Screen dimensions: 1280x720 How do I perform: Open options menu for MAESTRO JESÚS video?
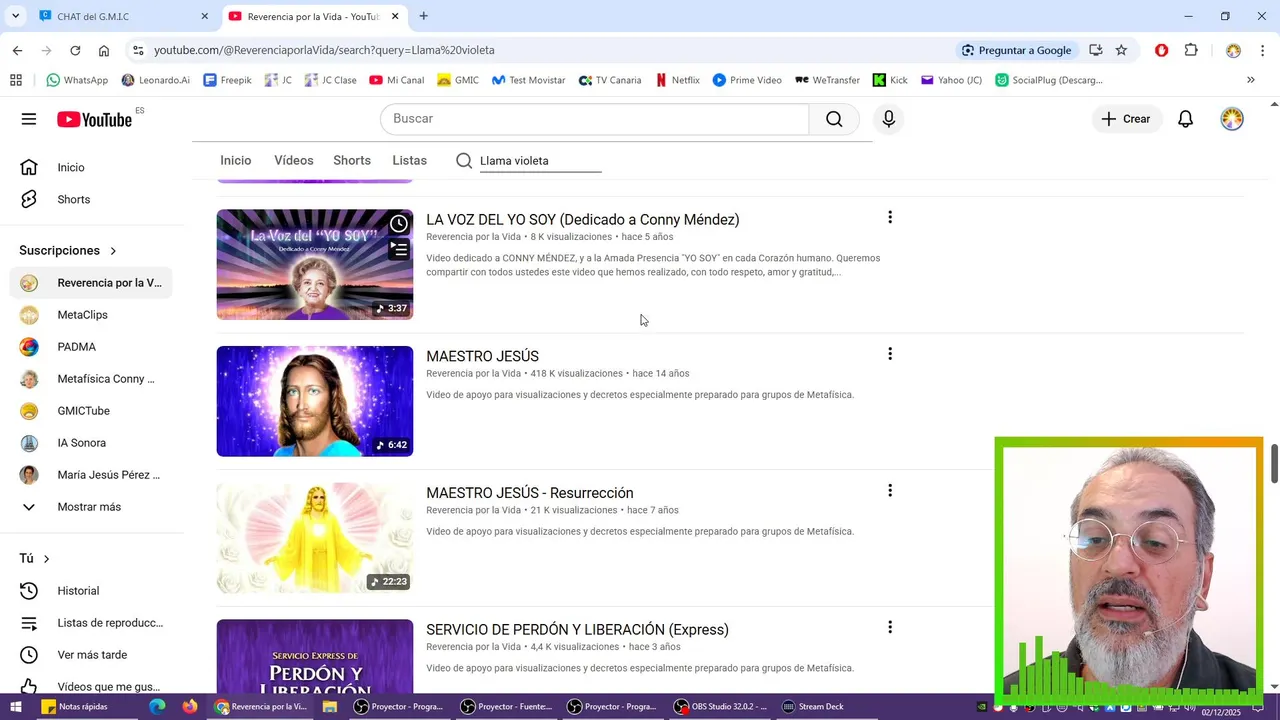[x=890, y=354]
